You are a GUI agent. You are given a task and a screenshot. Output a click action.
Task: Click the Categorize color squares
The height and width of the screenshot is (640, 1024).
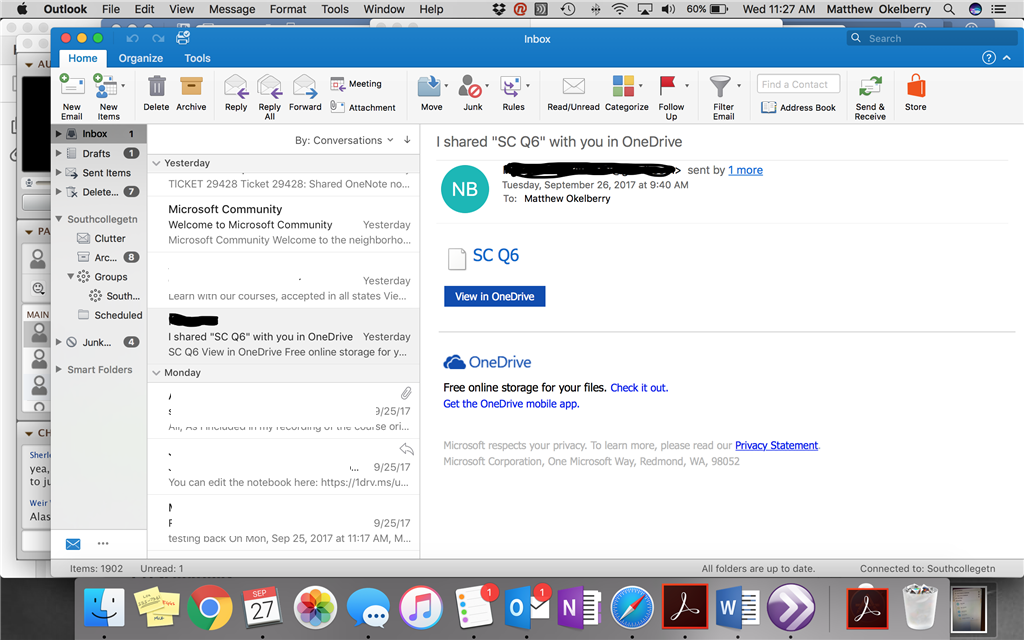coord(623,86)
